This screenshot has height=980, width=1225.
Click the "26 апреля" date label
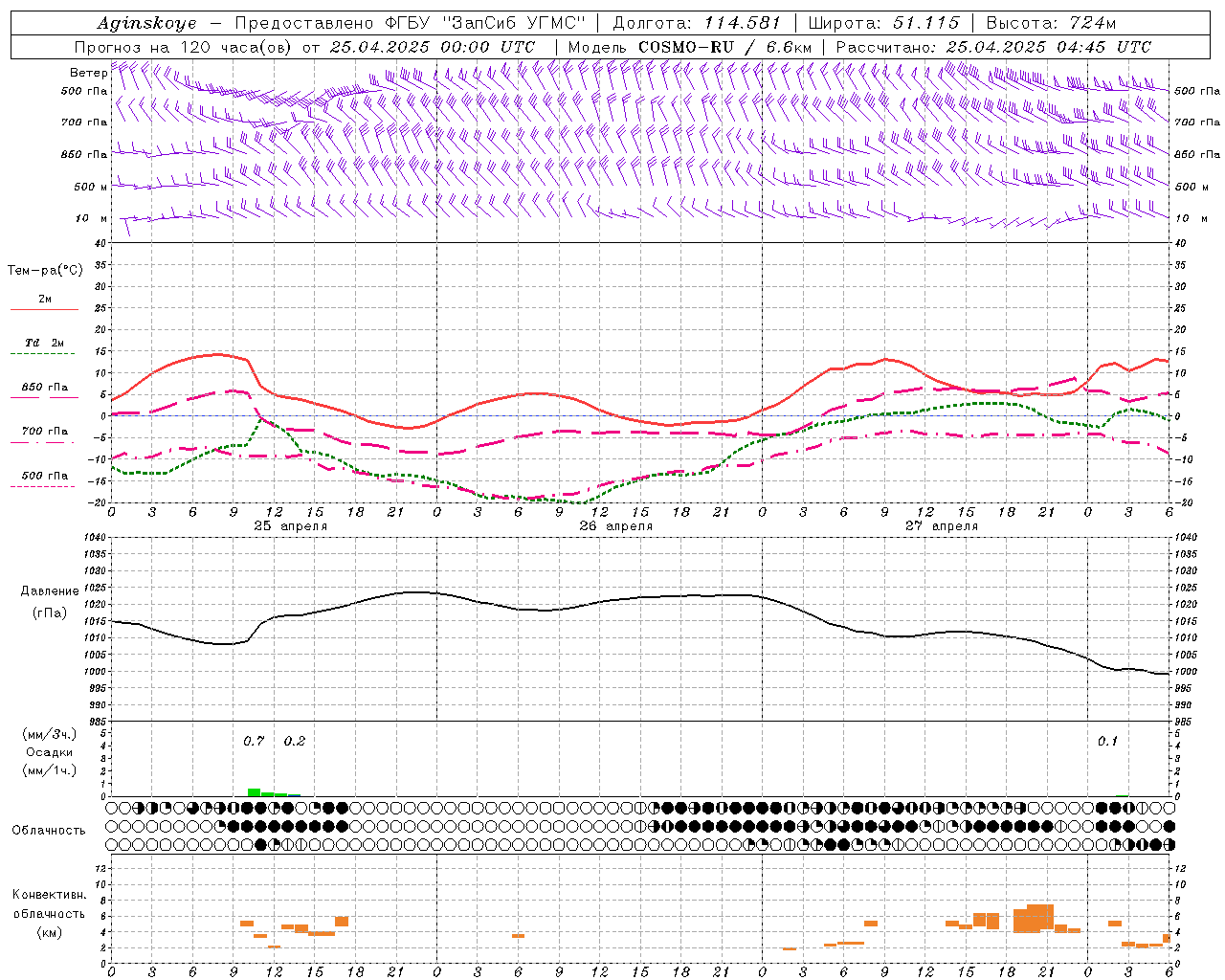[616, 526]
